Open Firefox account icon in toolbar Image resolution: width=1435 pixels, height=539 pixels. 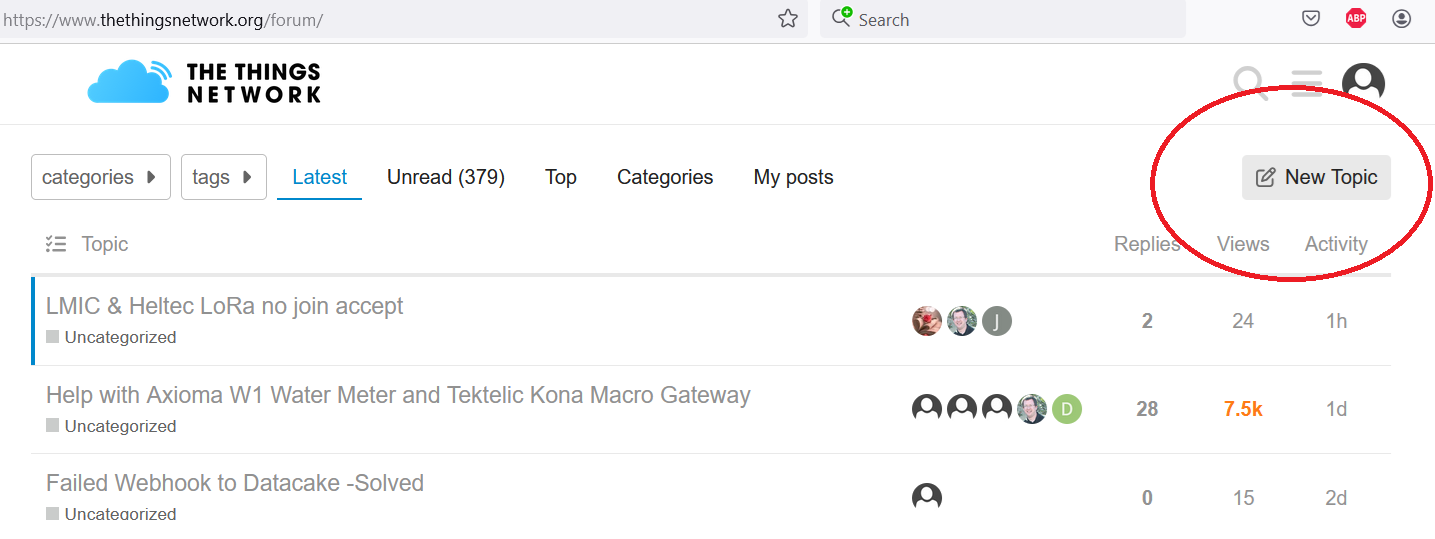pyautogui.click(x=1401, y=18)
